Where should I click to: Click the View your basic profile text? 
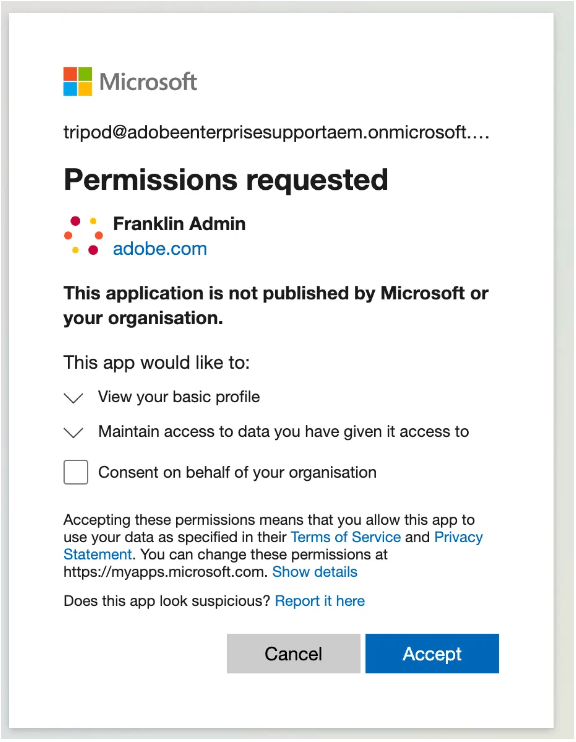(179, 397)
